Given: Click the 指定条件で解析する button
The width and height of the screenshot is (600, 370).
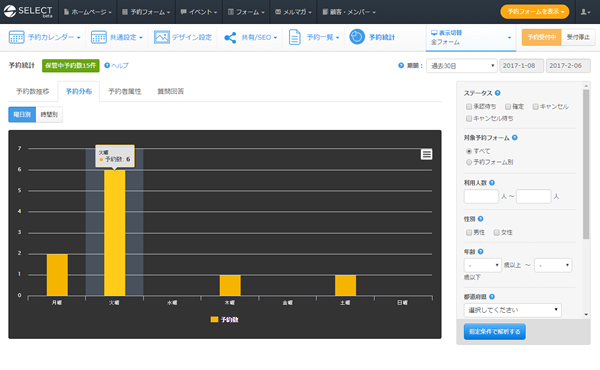Looking at the screenshot, I should pyautogui.click(x=494, y=331).
